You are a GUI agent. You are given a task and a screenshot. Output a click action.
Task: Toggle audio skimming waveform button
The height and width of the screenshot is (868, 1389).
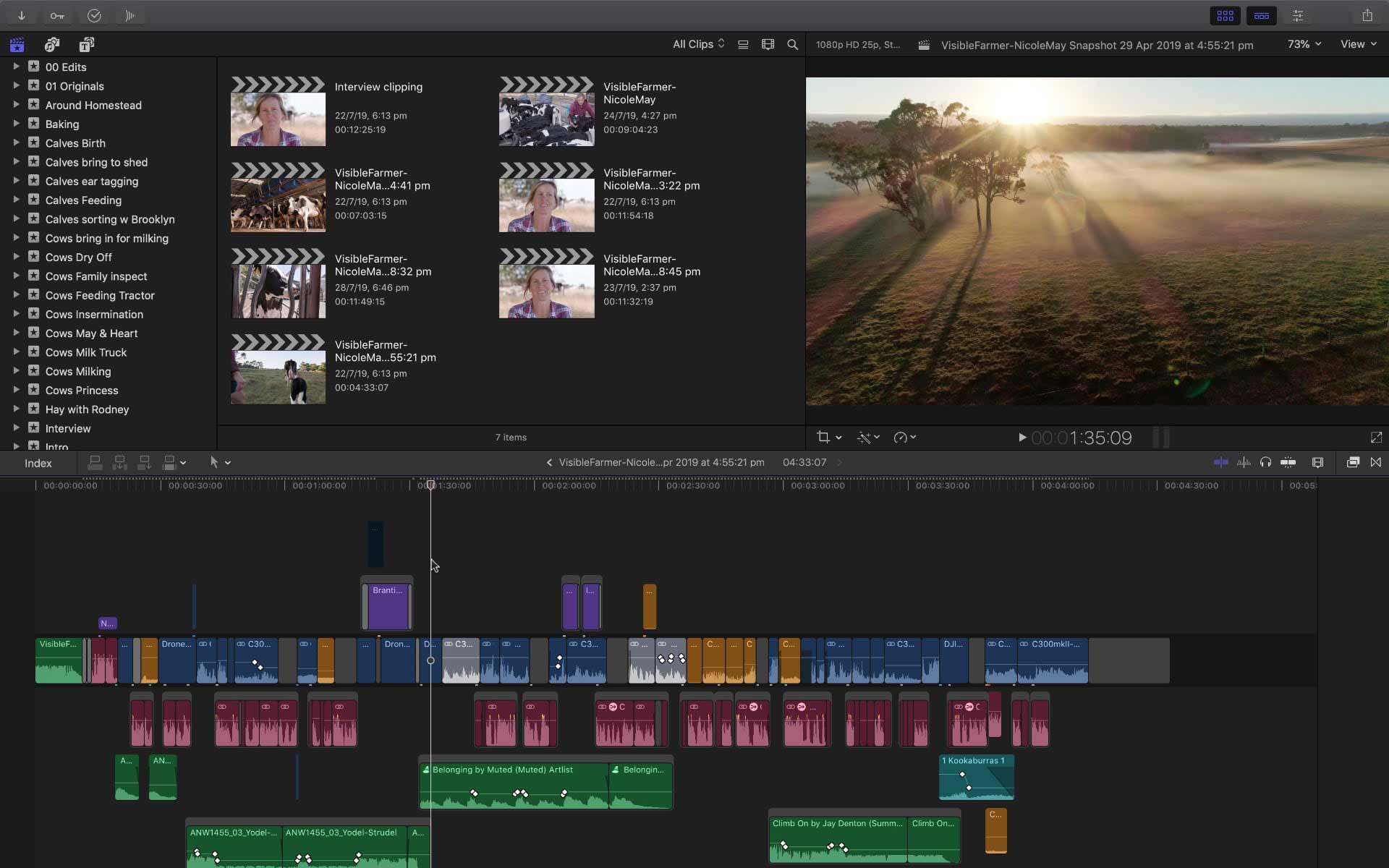coord(1244,462)
